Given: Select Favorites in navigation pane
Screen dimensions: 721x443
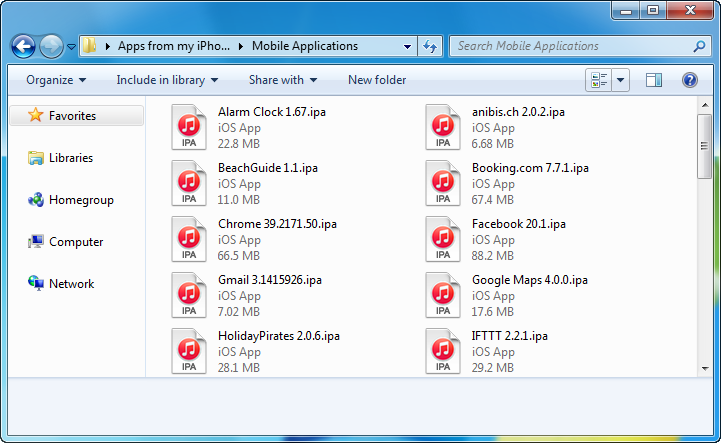Looking at the screenshot, I should coord(76,115).
